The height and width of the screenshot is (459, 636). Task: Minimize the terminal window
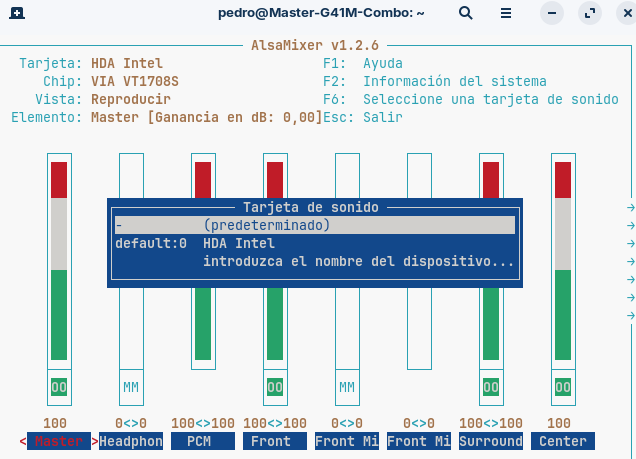[x=552, y=13]
